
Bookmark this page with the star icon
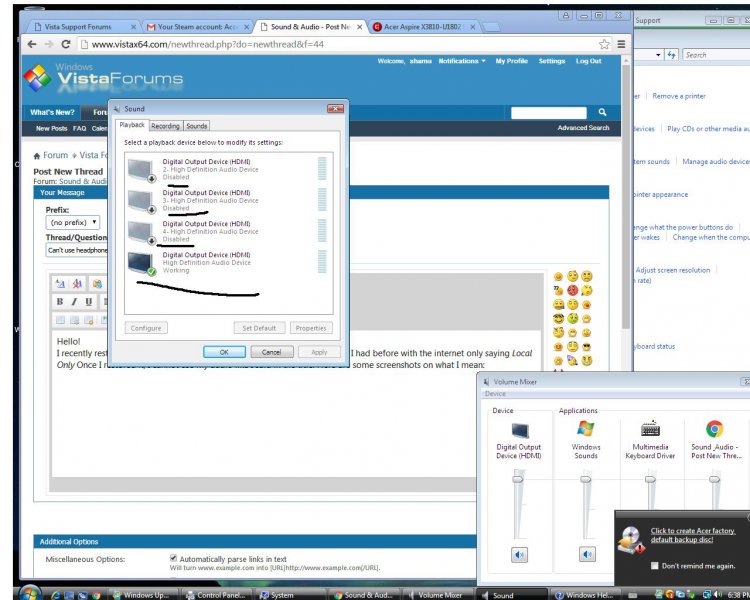(x=604, y=44)
